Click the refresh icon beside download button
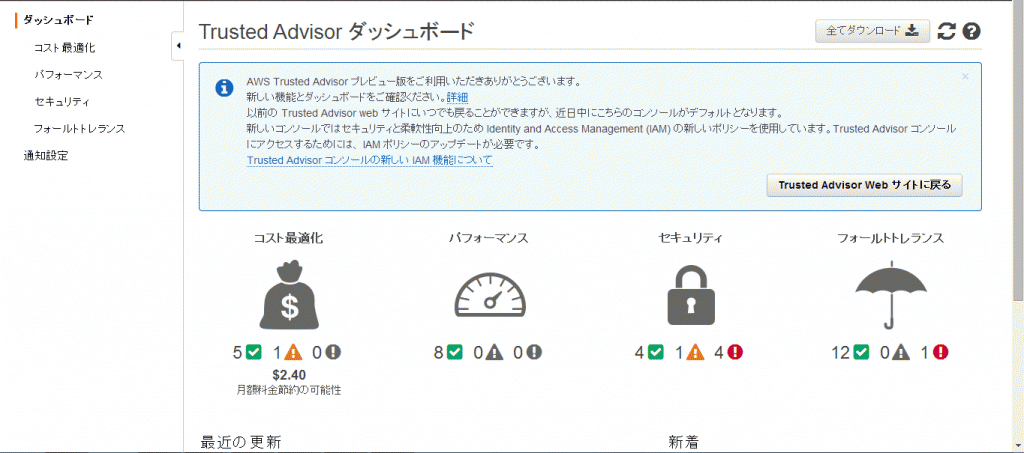The height and width of the screenshot is (453, 1024). click(946, 31)
